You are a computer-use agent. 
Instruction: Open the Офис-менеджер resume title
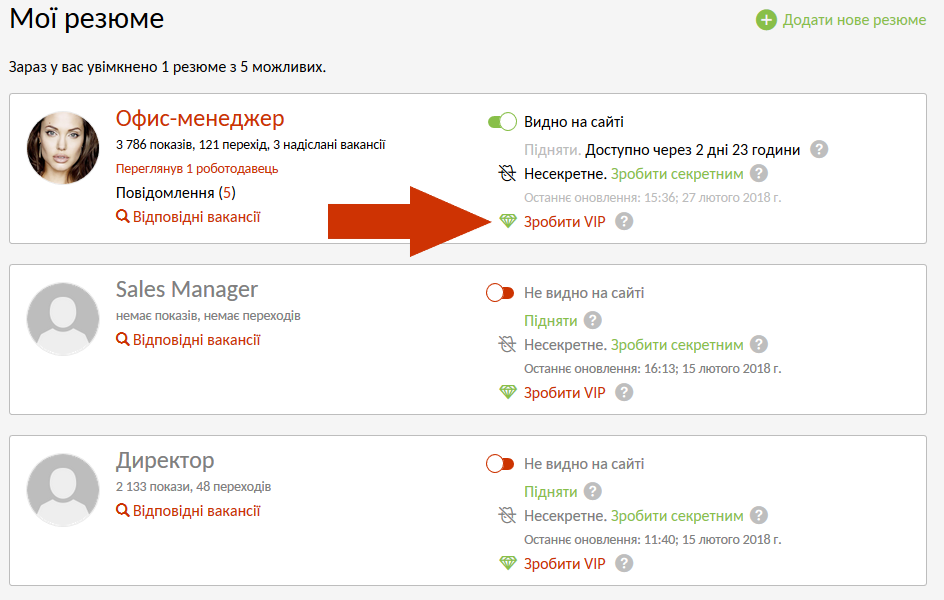[200, 119]
